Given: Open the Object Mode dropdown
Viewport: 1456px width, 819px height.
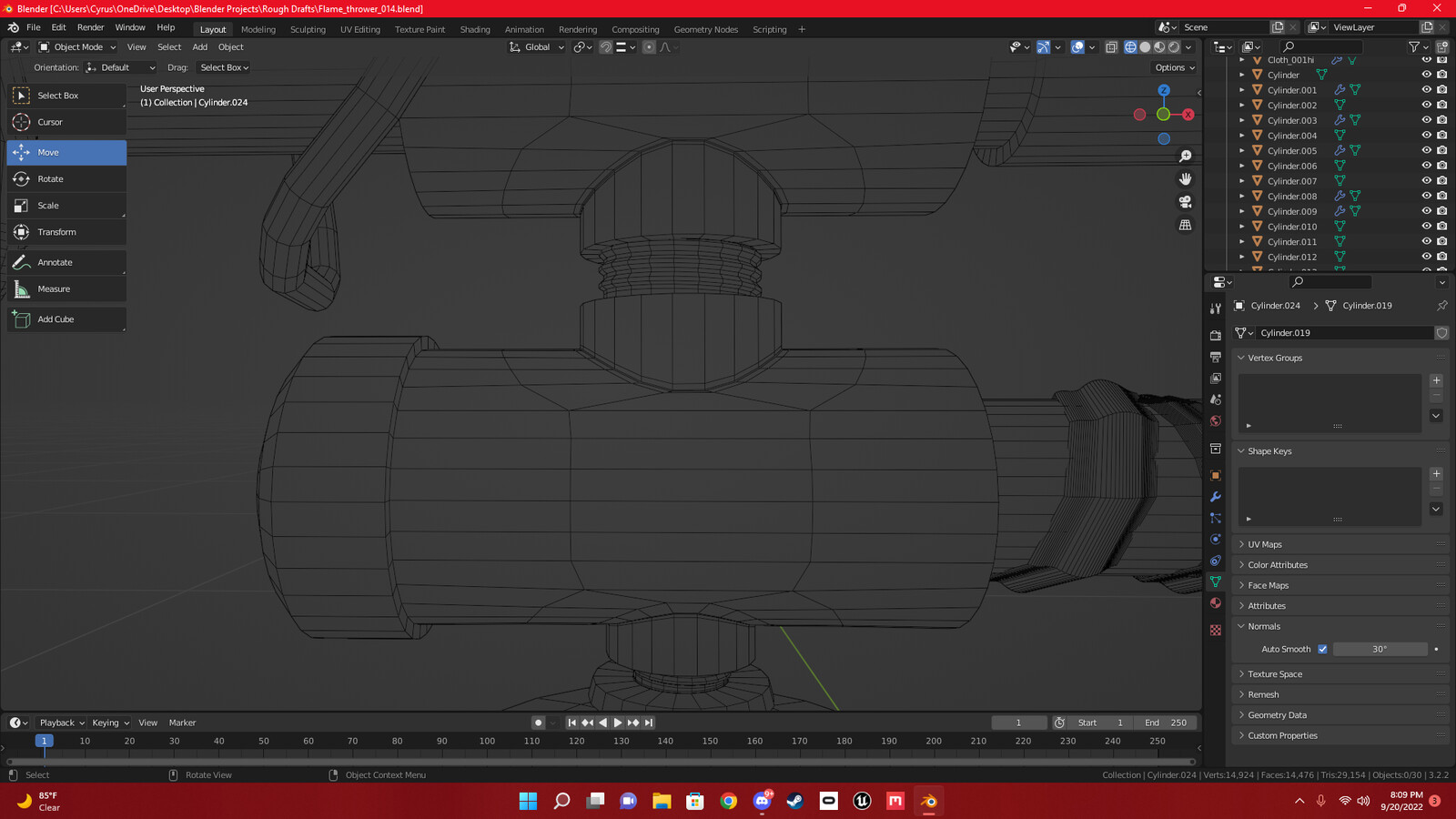Looking at the screenshot, I should (x=77, y=47).
